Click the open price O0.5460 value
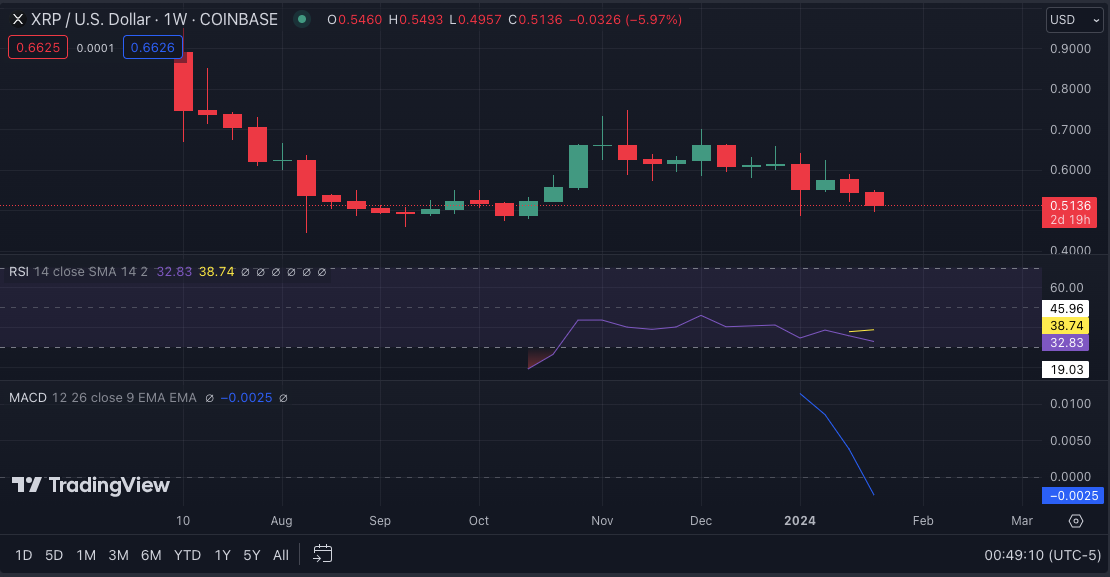The width and height of the screenshot is (1110, 577). tap(355, 20)
